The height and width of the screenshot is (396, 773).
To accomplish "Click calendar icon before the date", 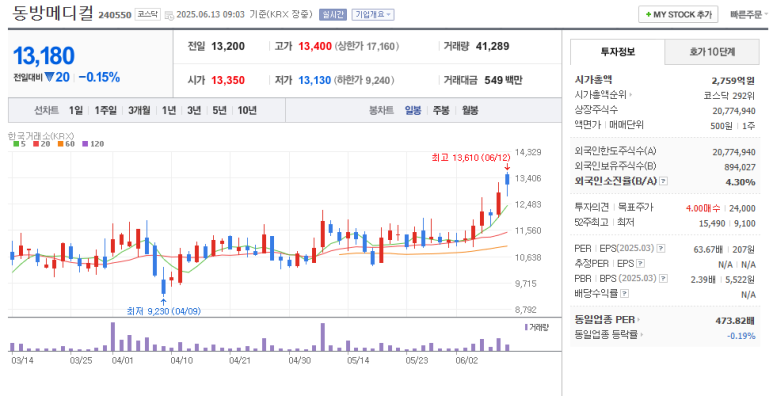I will tap(169, 15).
